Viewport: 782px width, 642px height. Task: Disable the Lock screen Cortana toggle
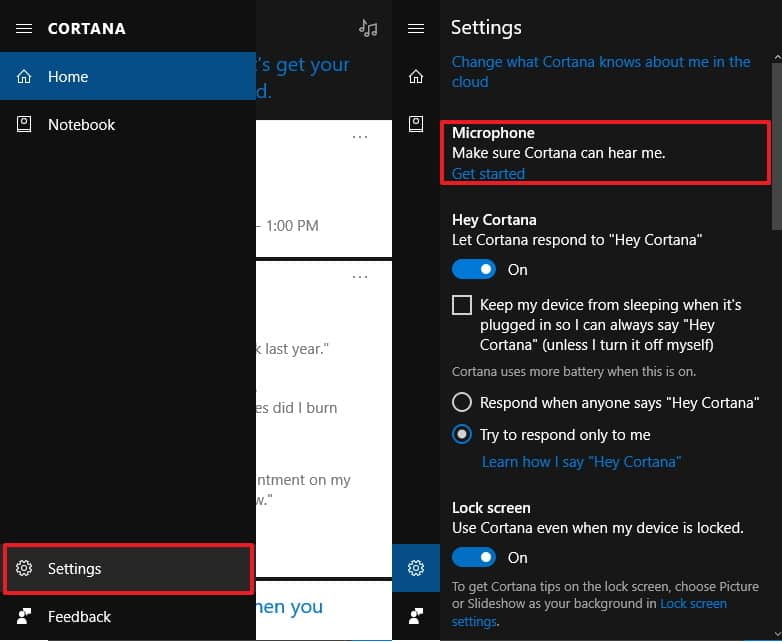click(x=474, y=557)
